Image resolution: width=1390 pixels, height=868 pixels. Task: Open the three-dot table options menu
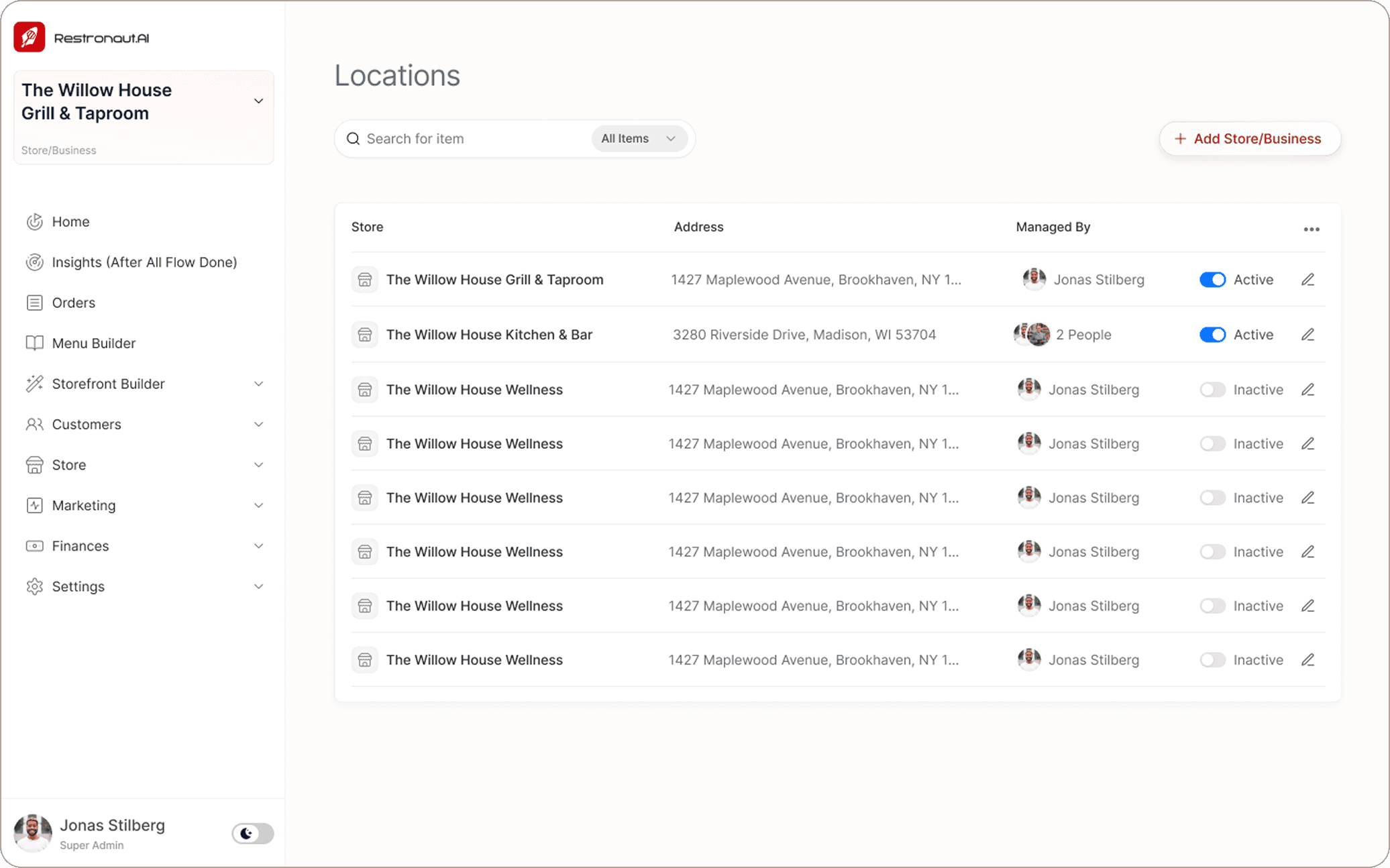pyautogui.click(x=1311, y=229)
